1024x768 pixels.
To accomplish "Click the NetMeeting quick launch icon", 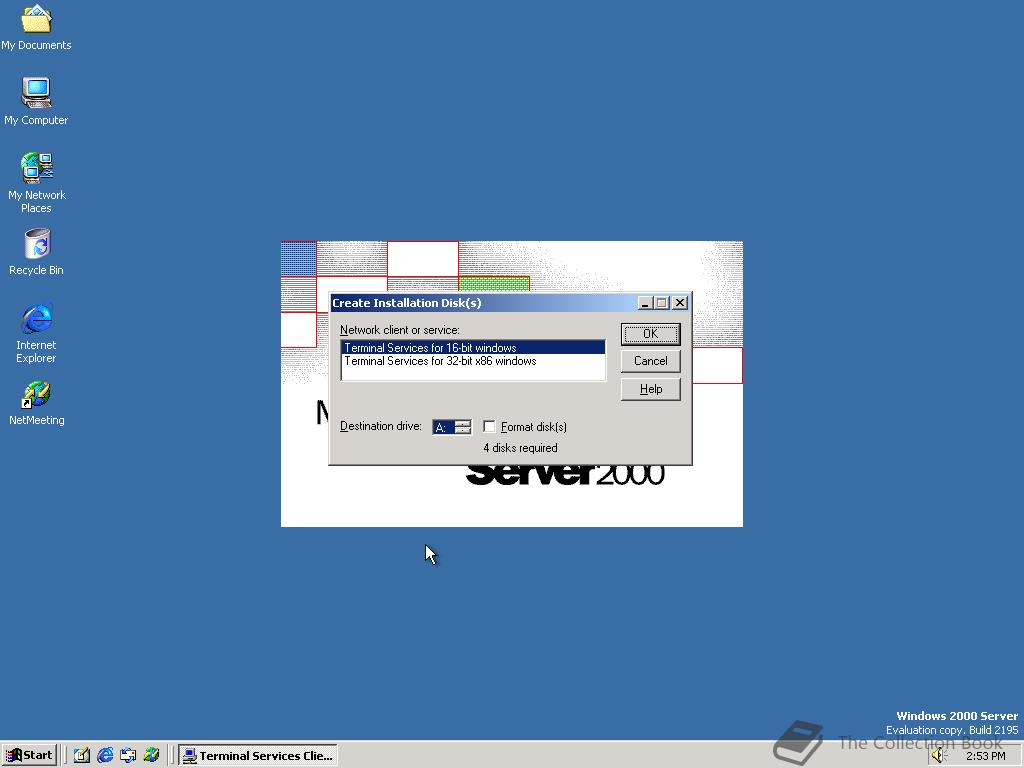I will click(152, 755).
